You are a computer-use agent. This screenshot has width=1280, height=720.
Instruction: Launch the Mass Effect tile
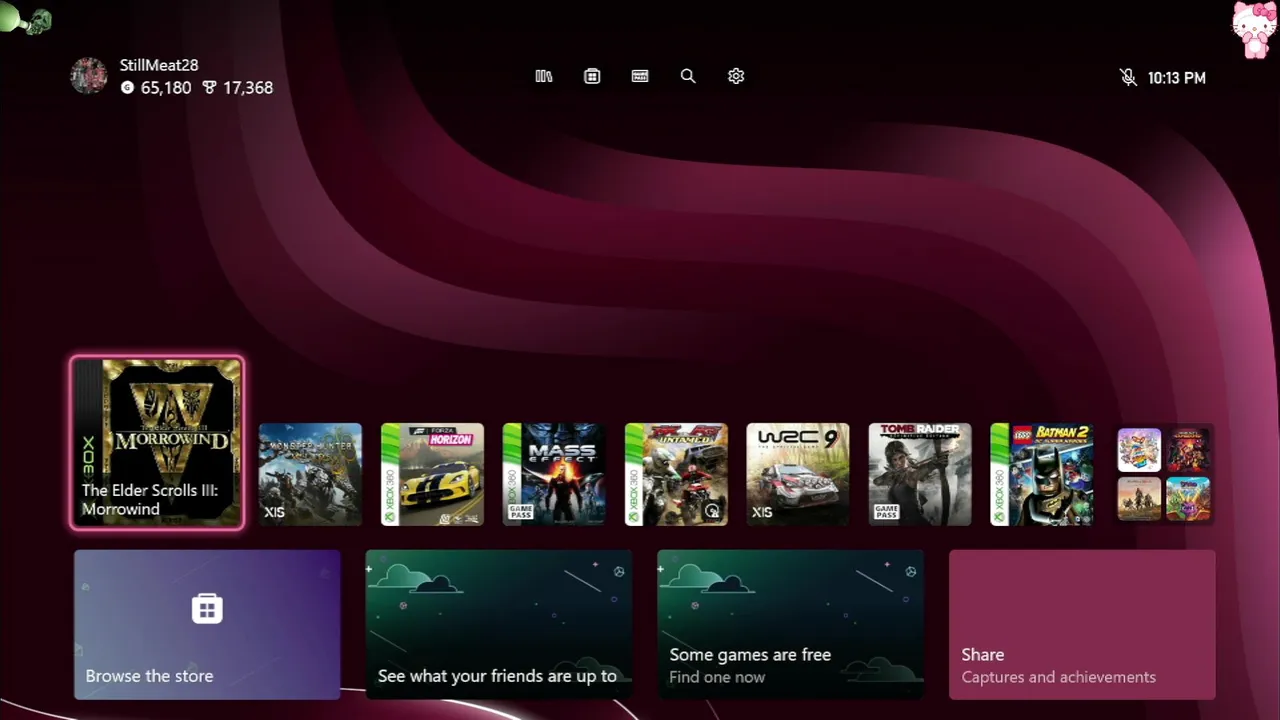pos(554,474)
